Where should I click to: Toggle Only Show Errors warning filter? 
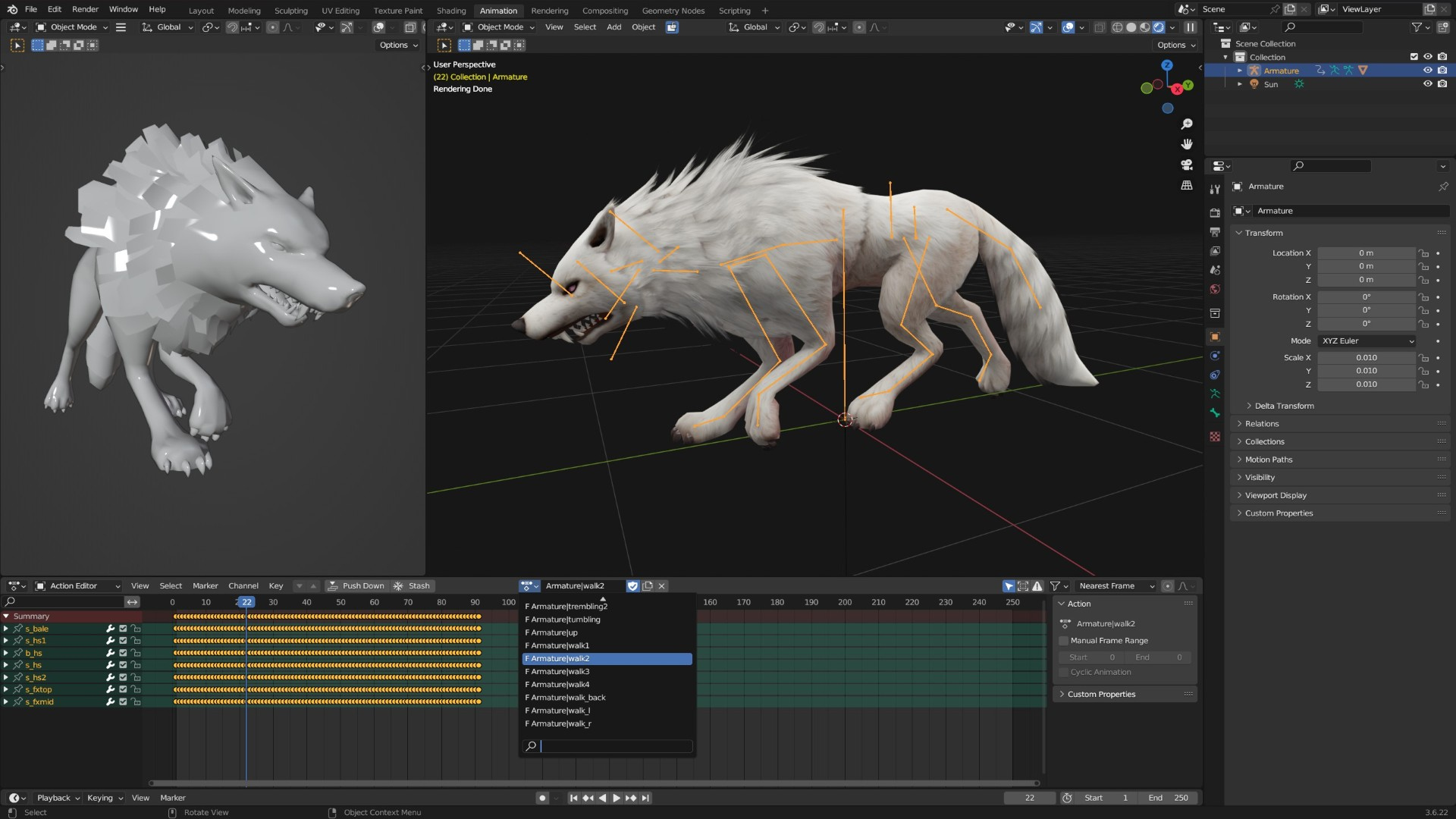[1037, 586]
